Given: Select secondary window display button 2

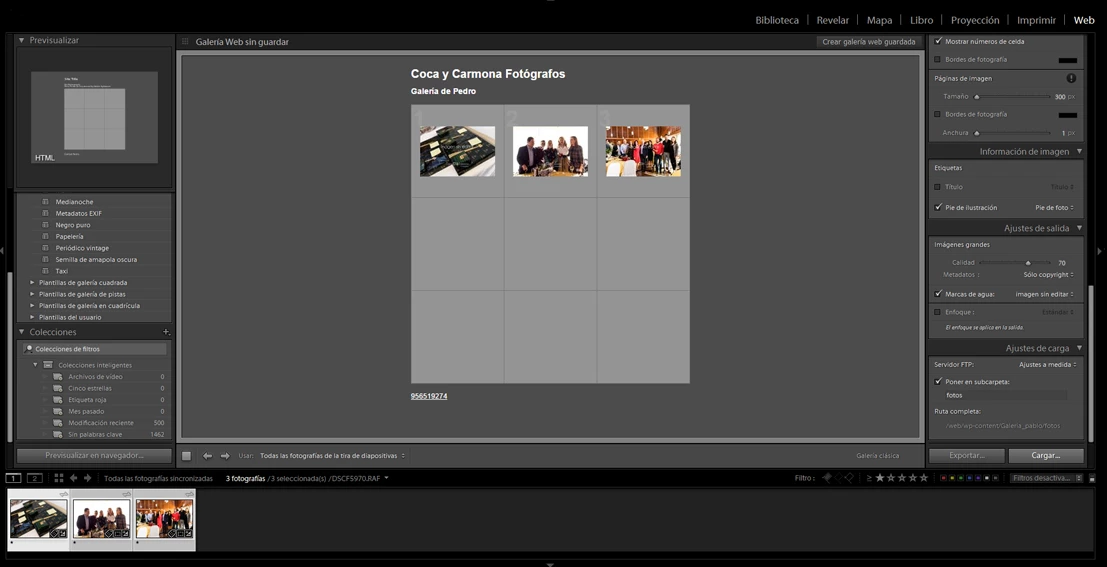Looking at the screenshot, I should (35, 478).
